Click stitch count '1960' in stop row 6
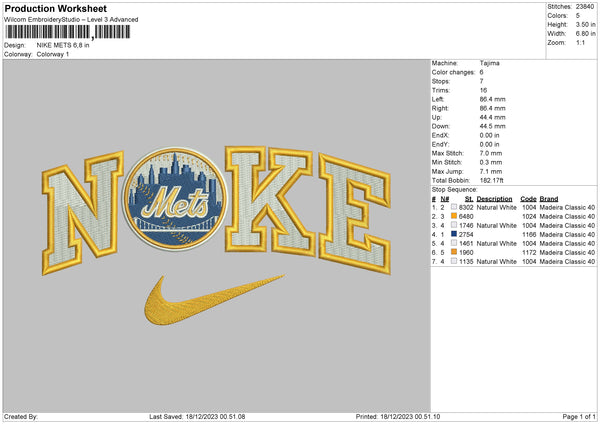This screenshot has height=424, width=600. point(466,253)
